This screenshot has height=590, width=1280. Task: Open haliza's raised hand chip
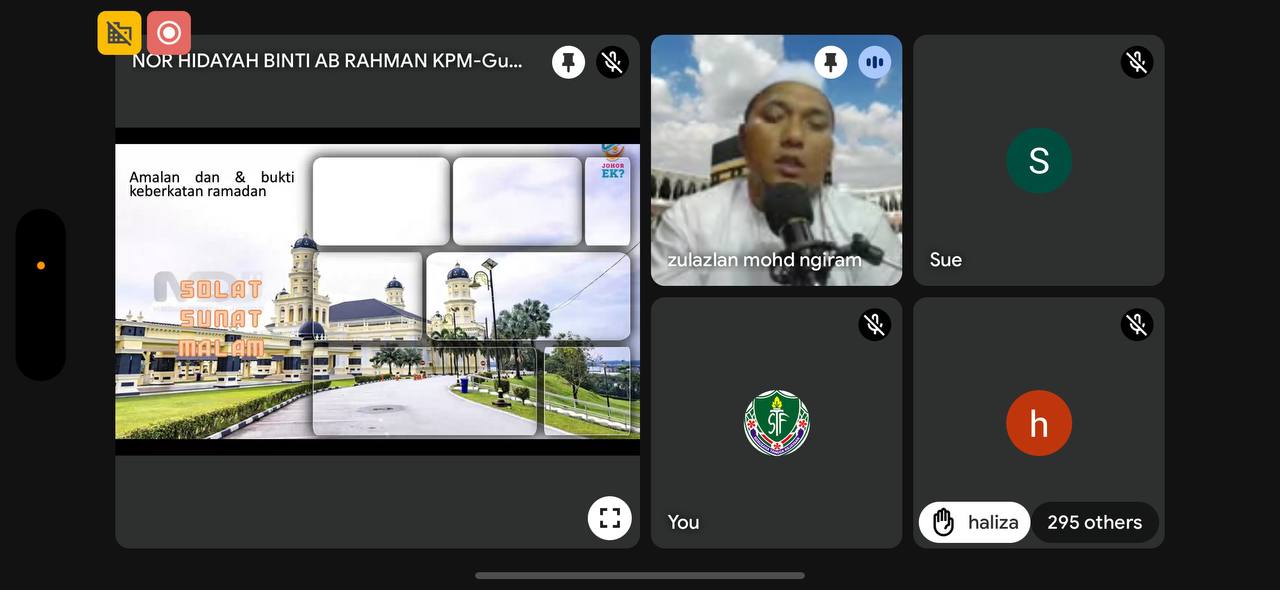[x=974, y=522]
